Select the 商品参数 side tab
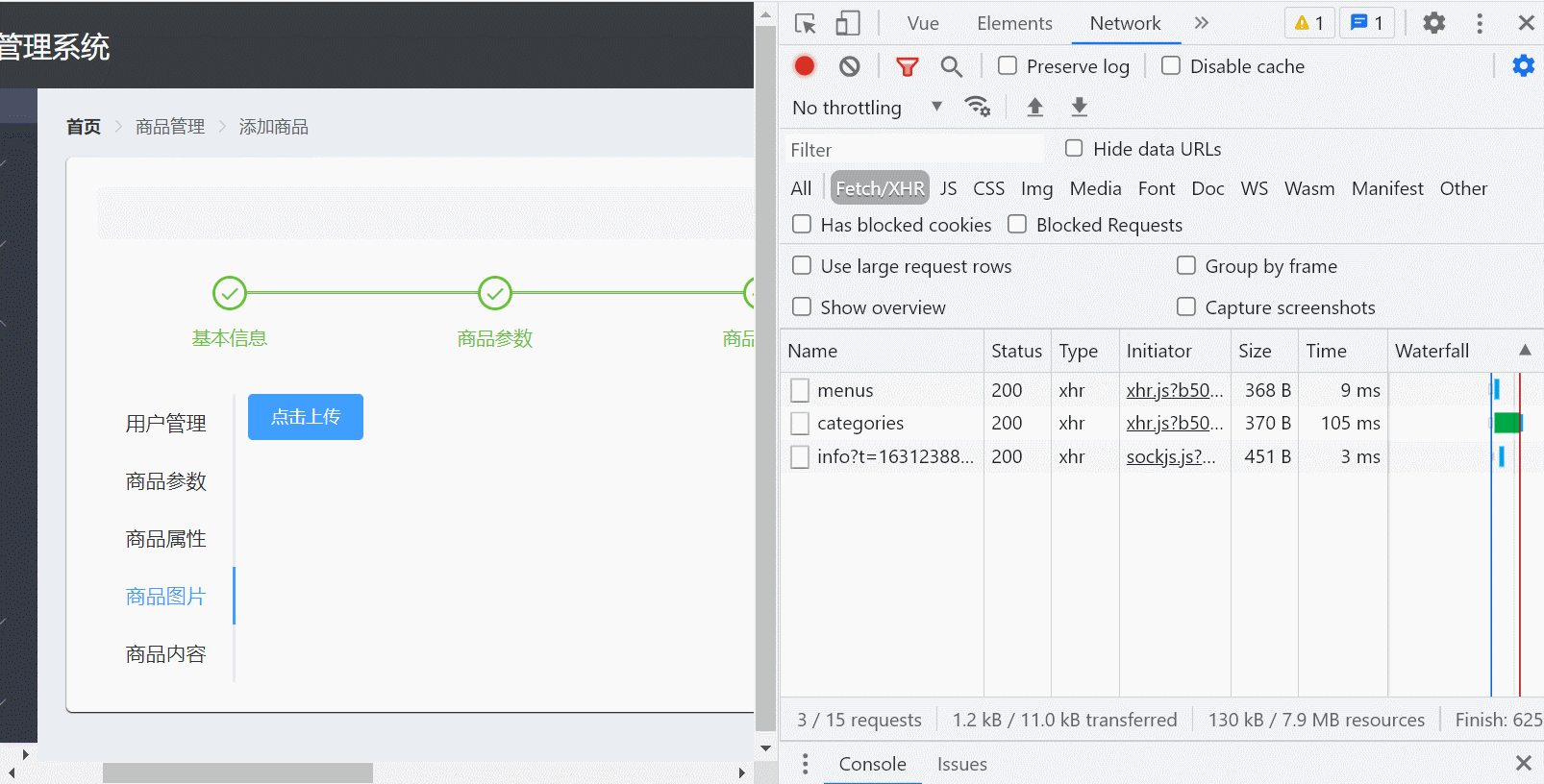This screenshot has height=784, width=1544. point(166,481)
